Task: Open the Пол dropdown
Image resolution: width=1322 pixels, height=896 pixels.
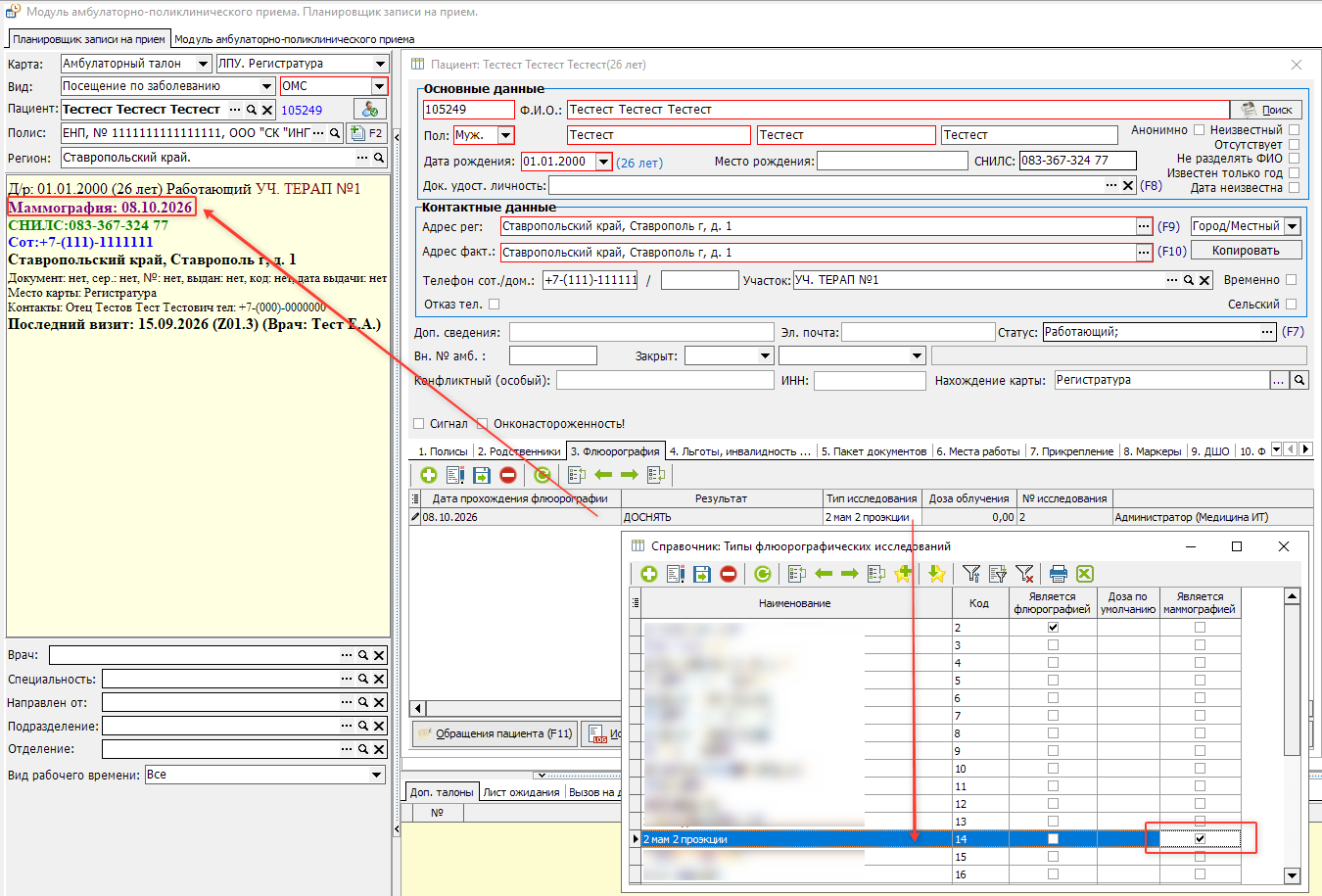Action: coord(506,135)
